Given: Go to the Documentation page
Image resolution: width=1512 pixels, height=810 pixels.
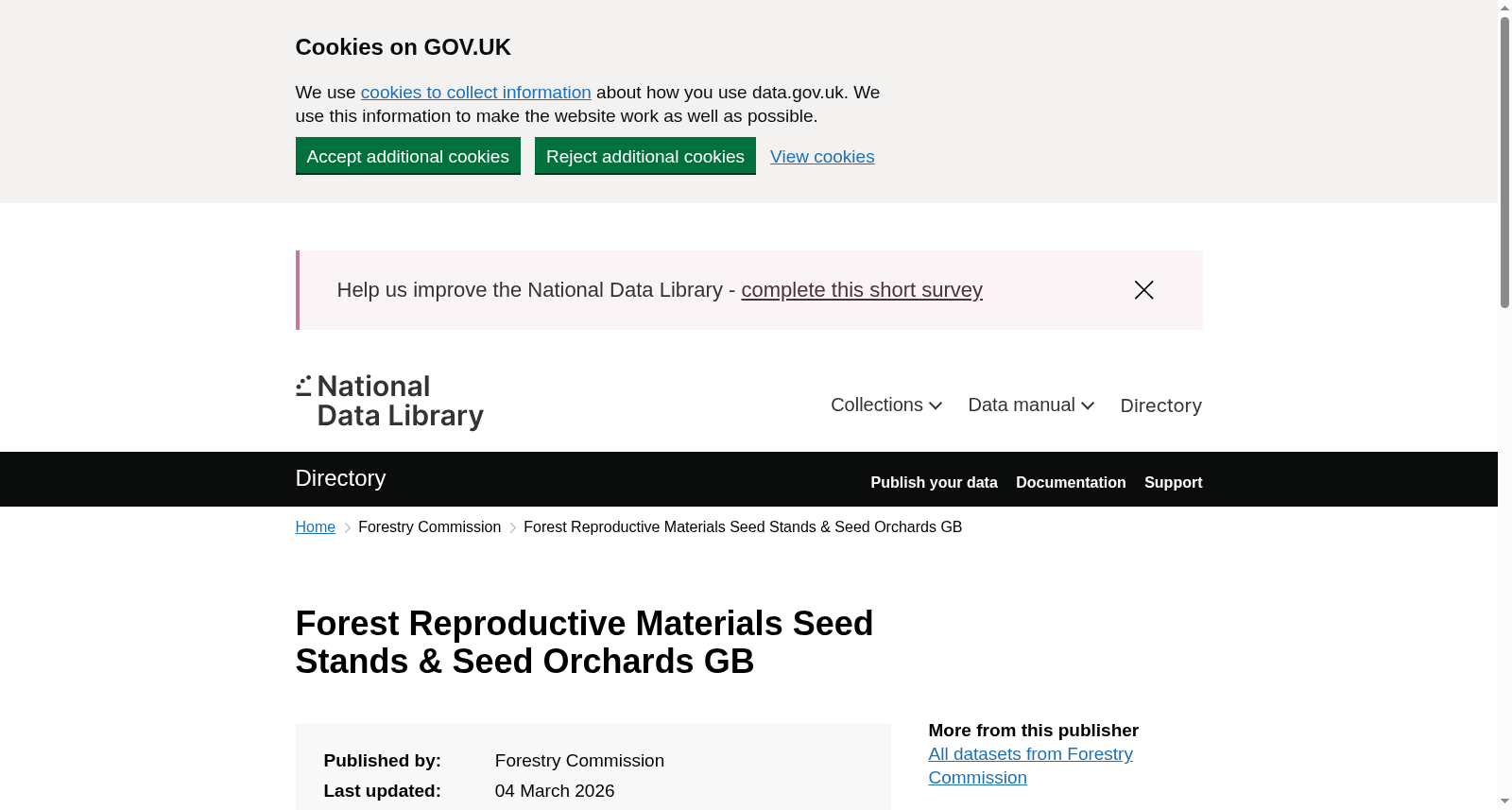Looking at the screenshot, I should click(x=1071, y=482).
